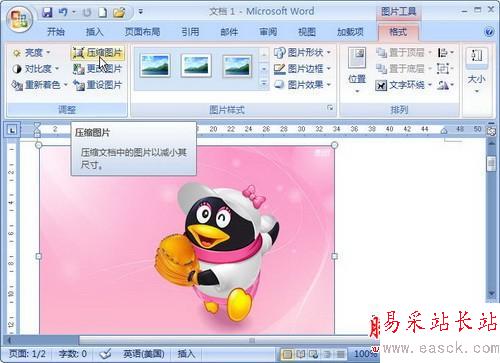Viewport: 500px width, 363px height.
Task: Customize the quick access toolbar
Action: tap(141, 12)
